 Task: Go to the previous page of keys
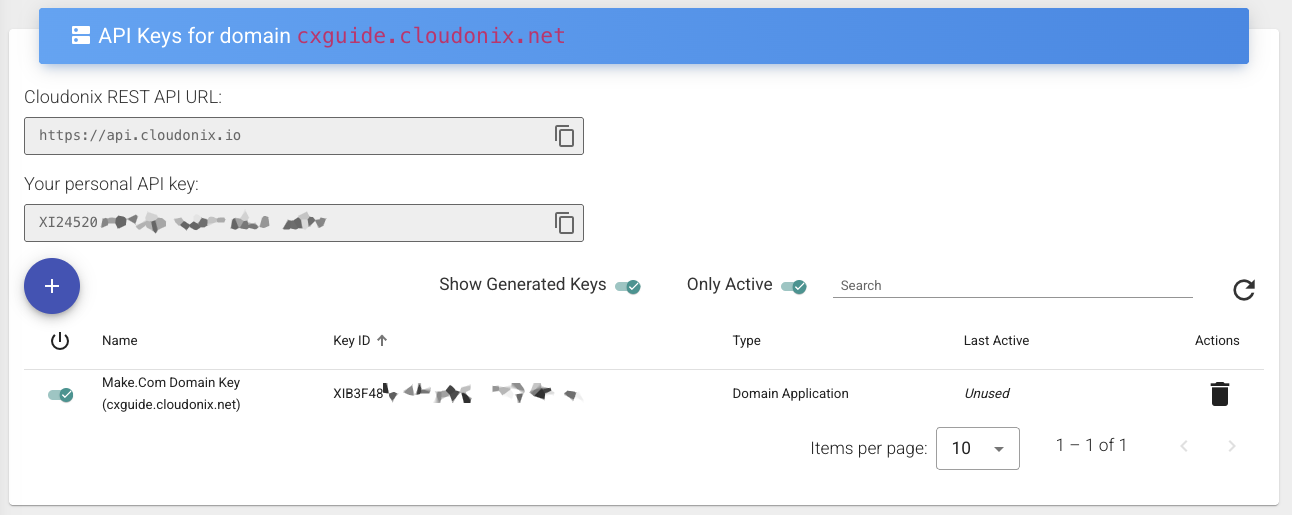click(1184, 446)
